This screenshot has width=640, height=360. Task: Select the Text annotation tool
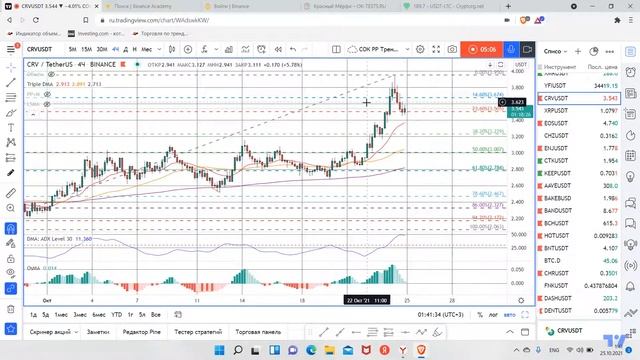click(x=11, y=128)
